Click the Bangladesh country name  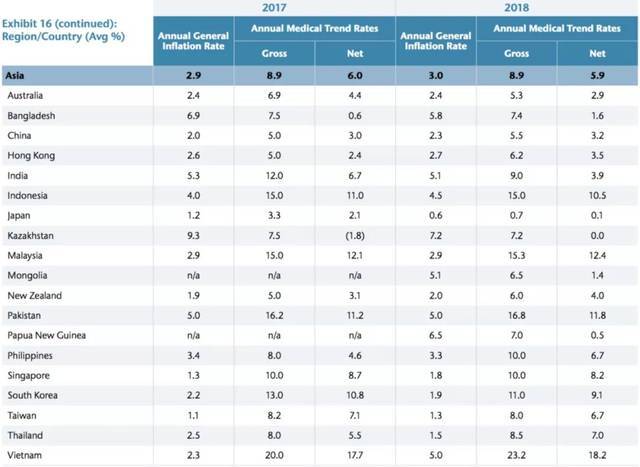pos(31,114)
